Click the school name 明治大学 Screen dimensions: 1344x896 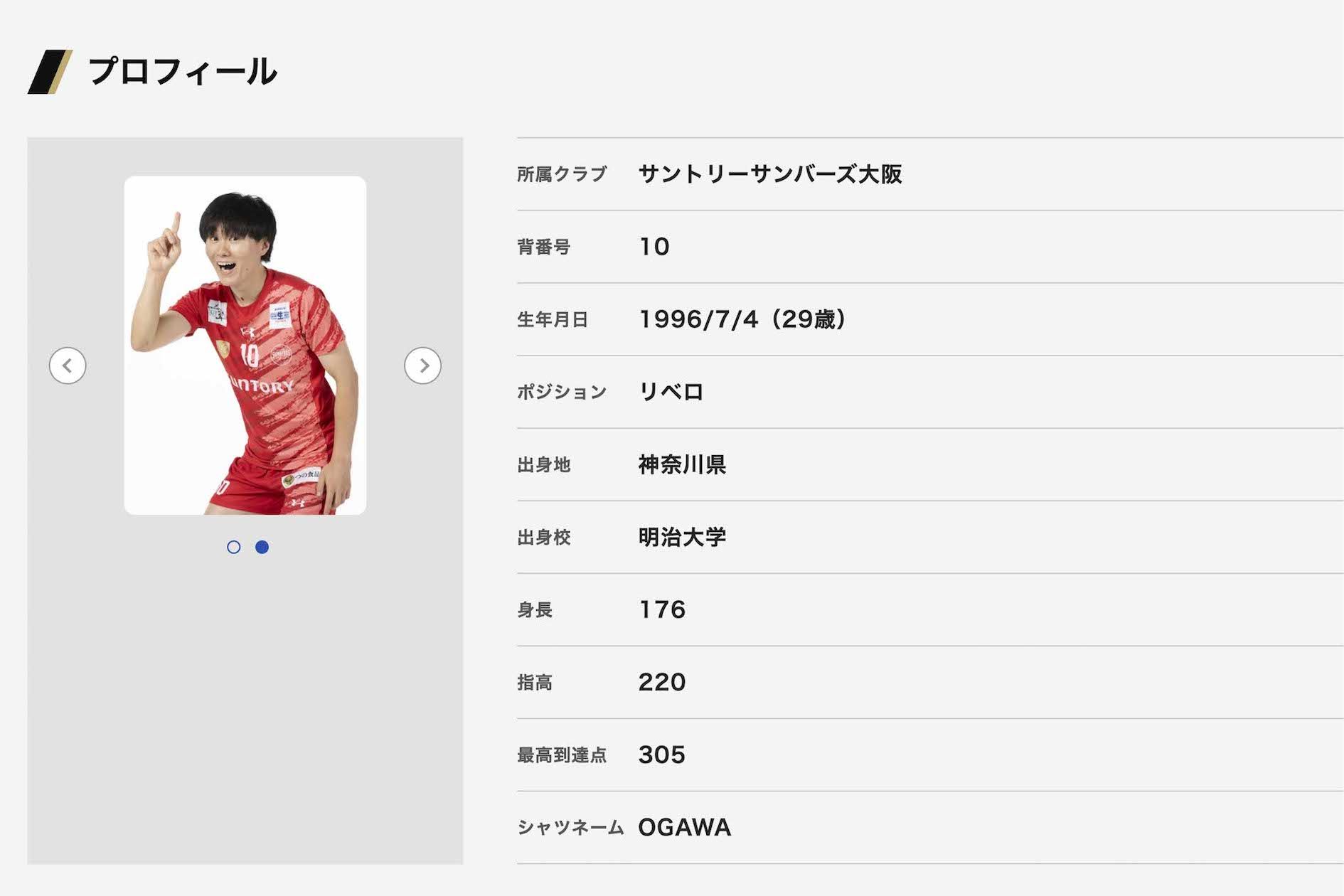click(x=682, y=537)
